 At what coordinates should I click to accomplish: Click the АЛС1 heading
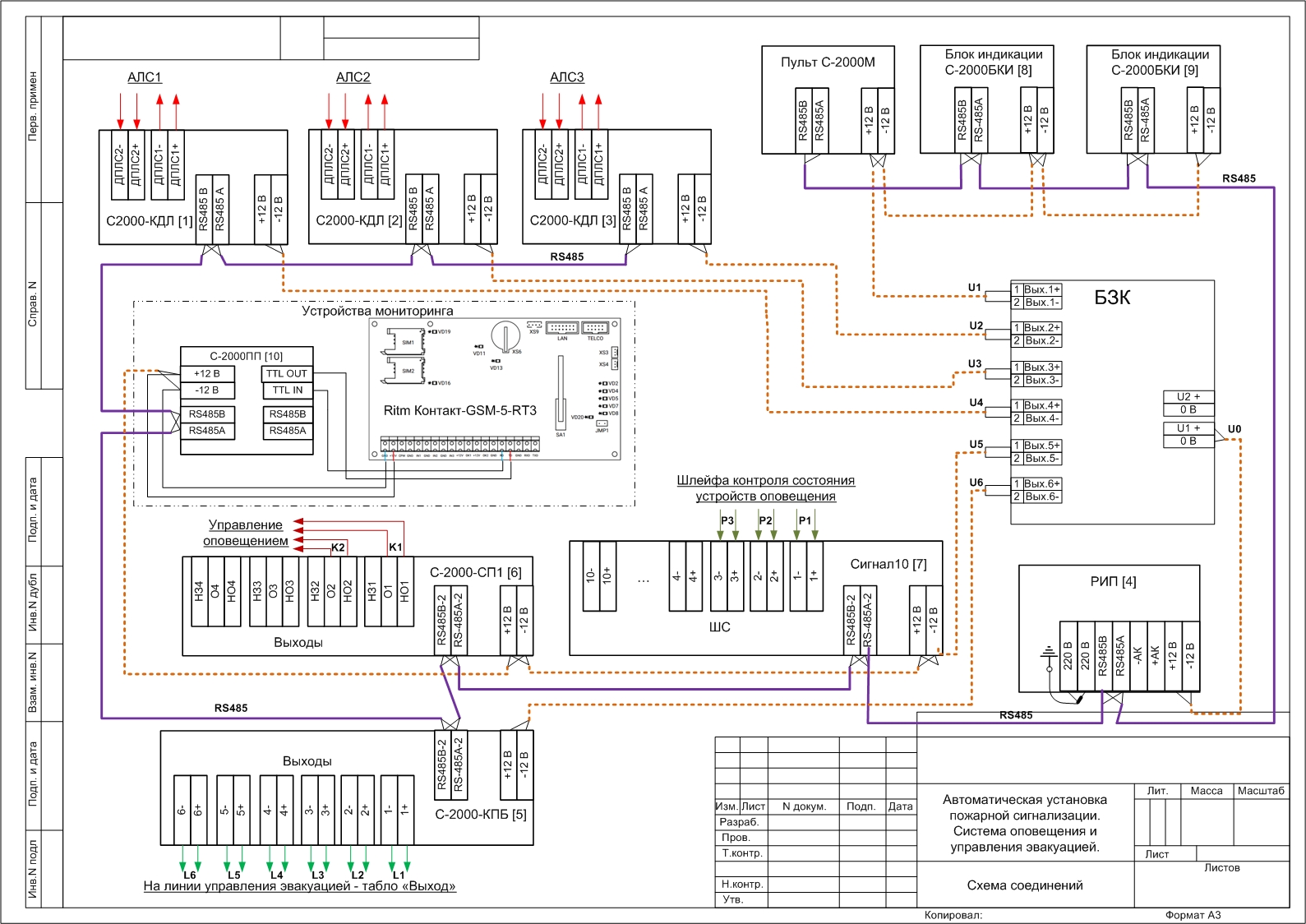(145, 77)
